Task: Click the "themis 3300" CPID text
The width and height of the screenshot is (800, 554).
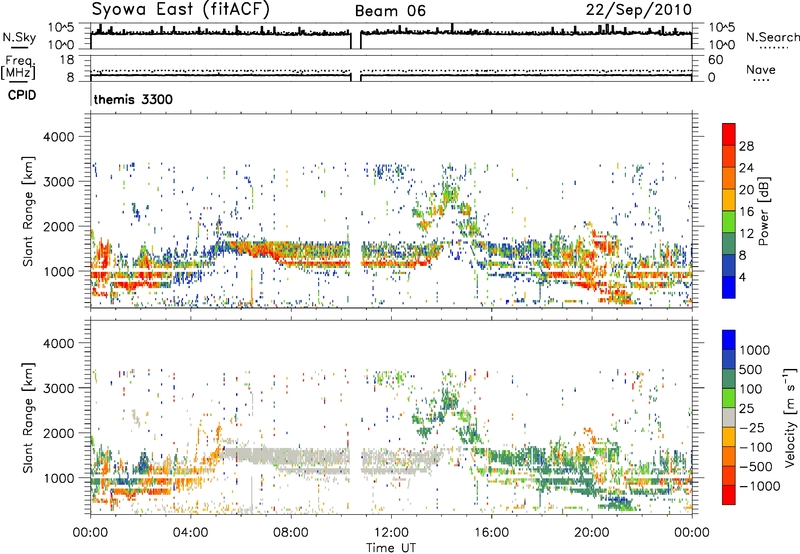Action: pos(133,99)
